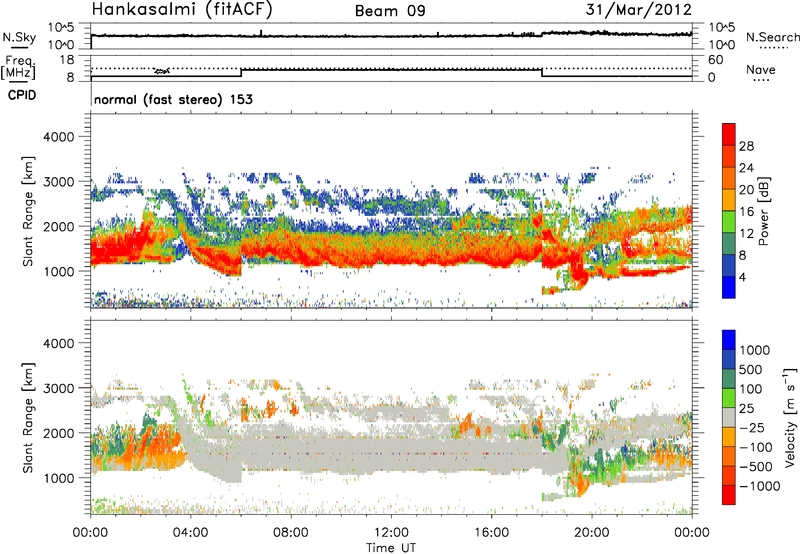Image resolution: width=800 pixels, height=554 pixels.
Task: Click the Velocity [m s-1] colorbar label
Action: coord(790,417)
